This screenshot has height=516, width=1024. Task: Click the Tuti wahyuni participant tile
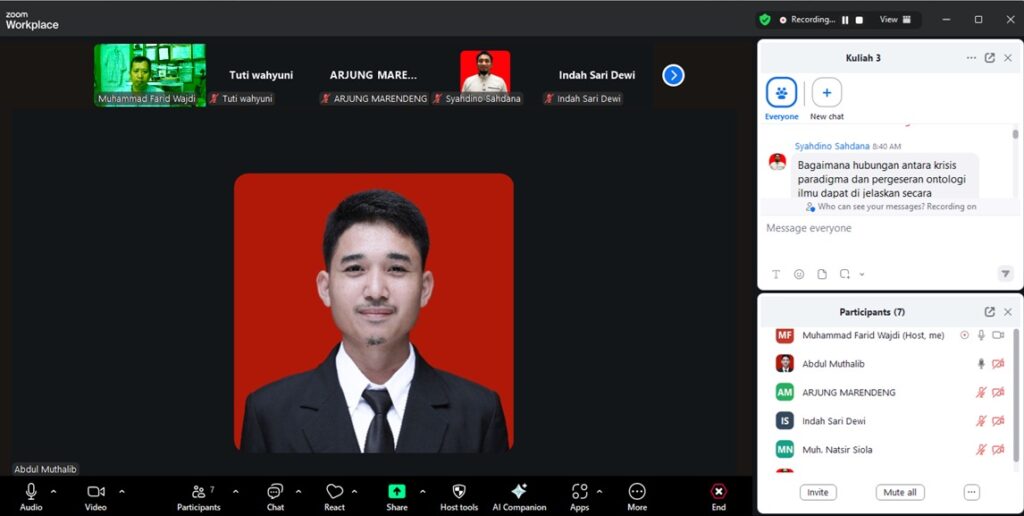pos(261,75)
